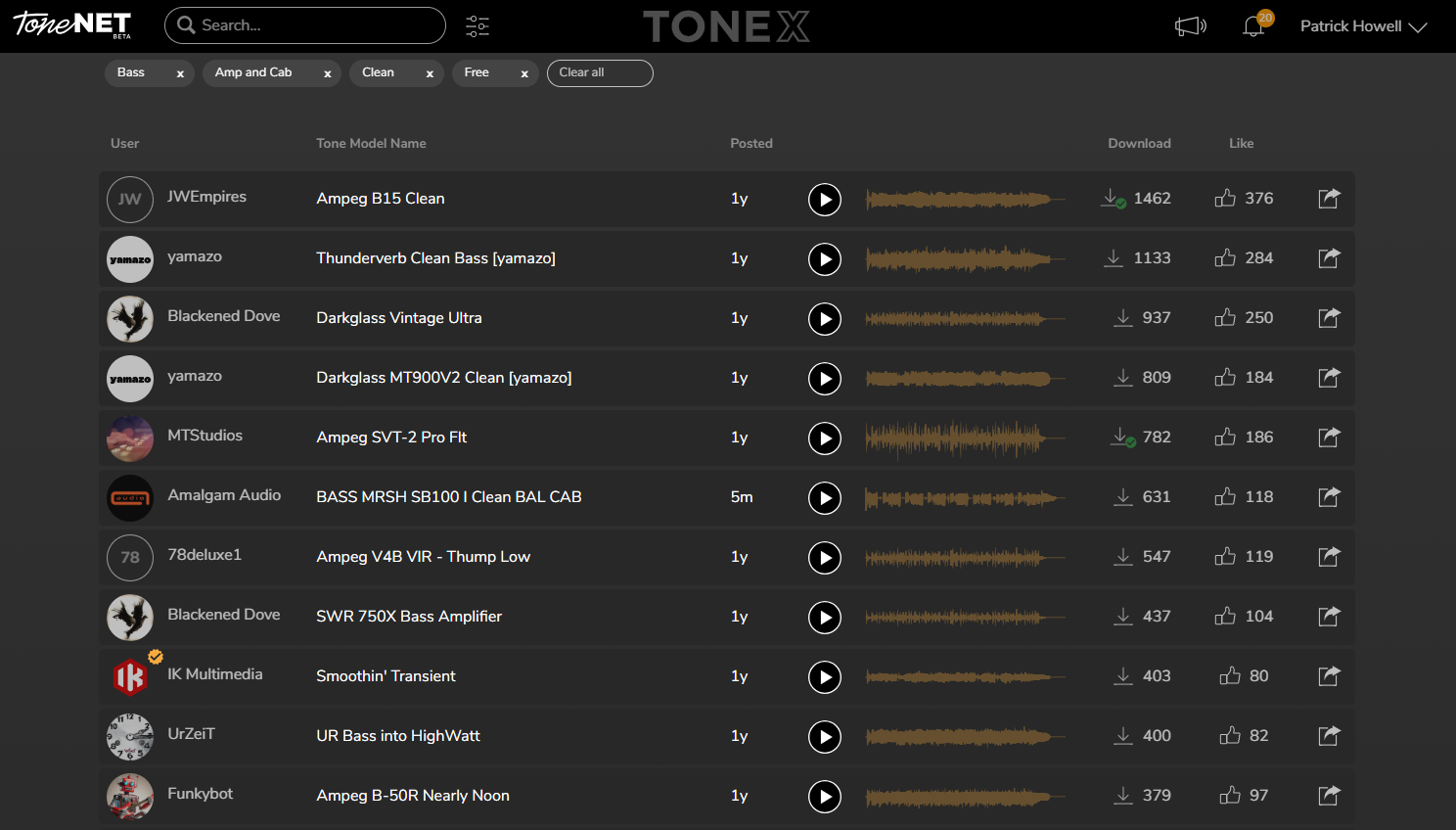The image size is (1456, 830).
Task: Play Ampeg SVT-2 Pro Flt preview
Action: (x=825, y=438)
